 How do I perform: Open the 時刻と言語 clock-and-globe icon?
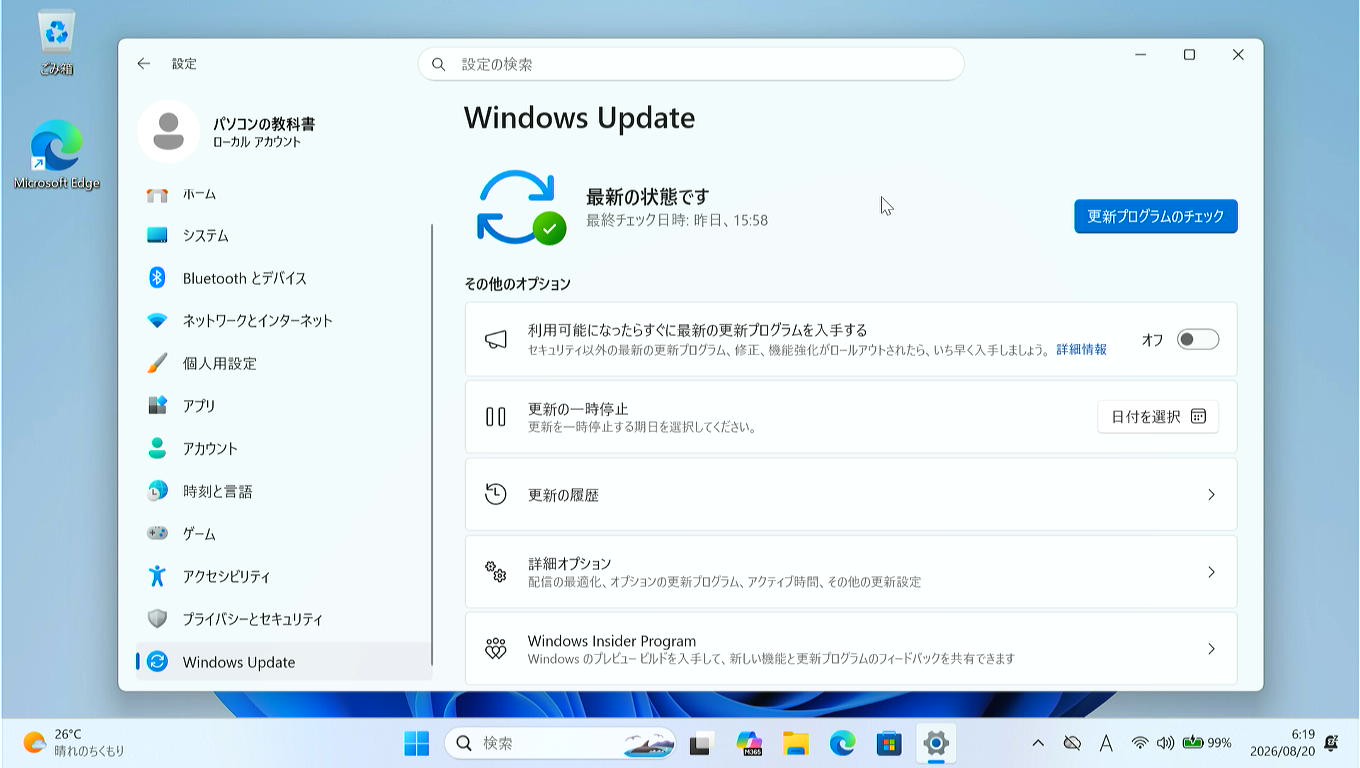click(x=157, y=491)
